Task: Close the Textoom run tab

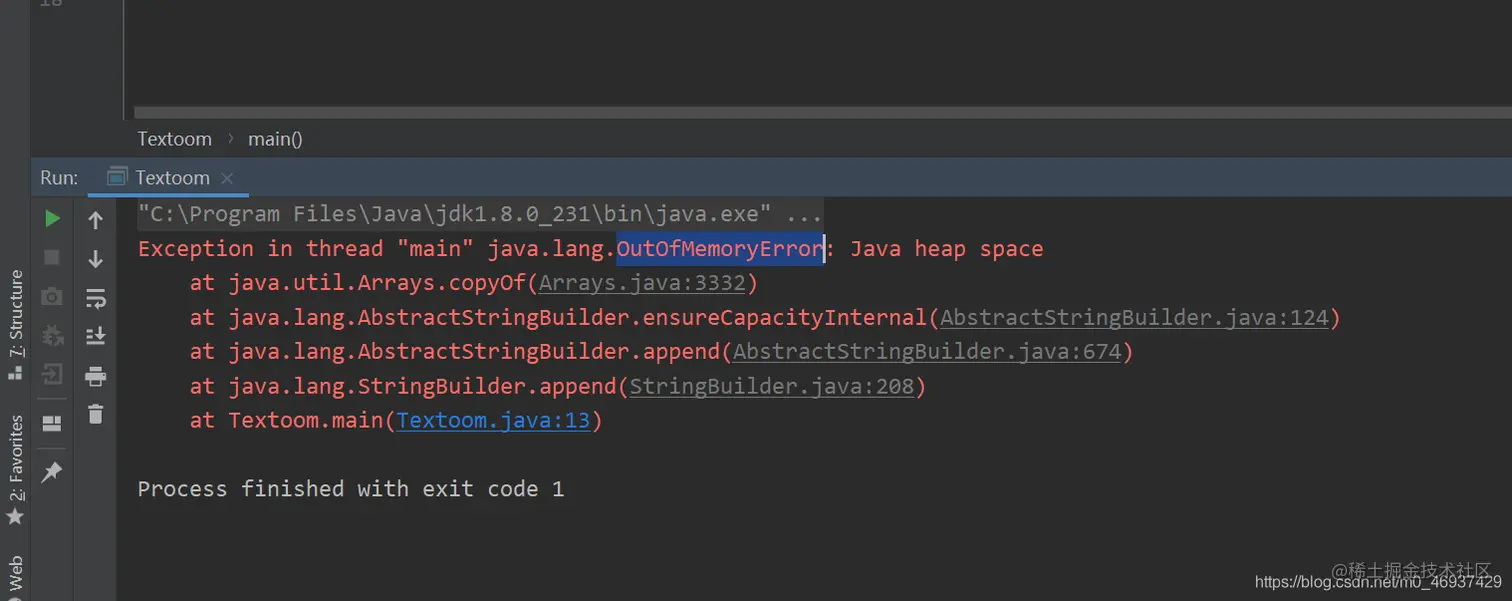Action: pyautogui.click(x=227, y=178)
